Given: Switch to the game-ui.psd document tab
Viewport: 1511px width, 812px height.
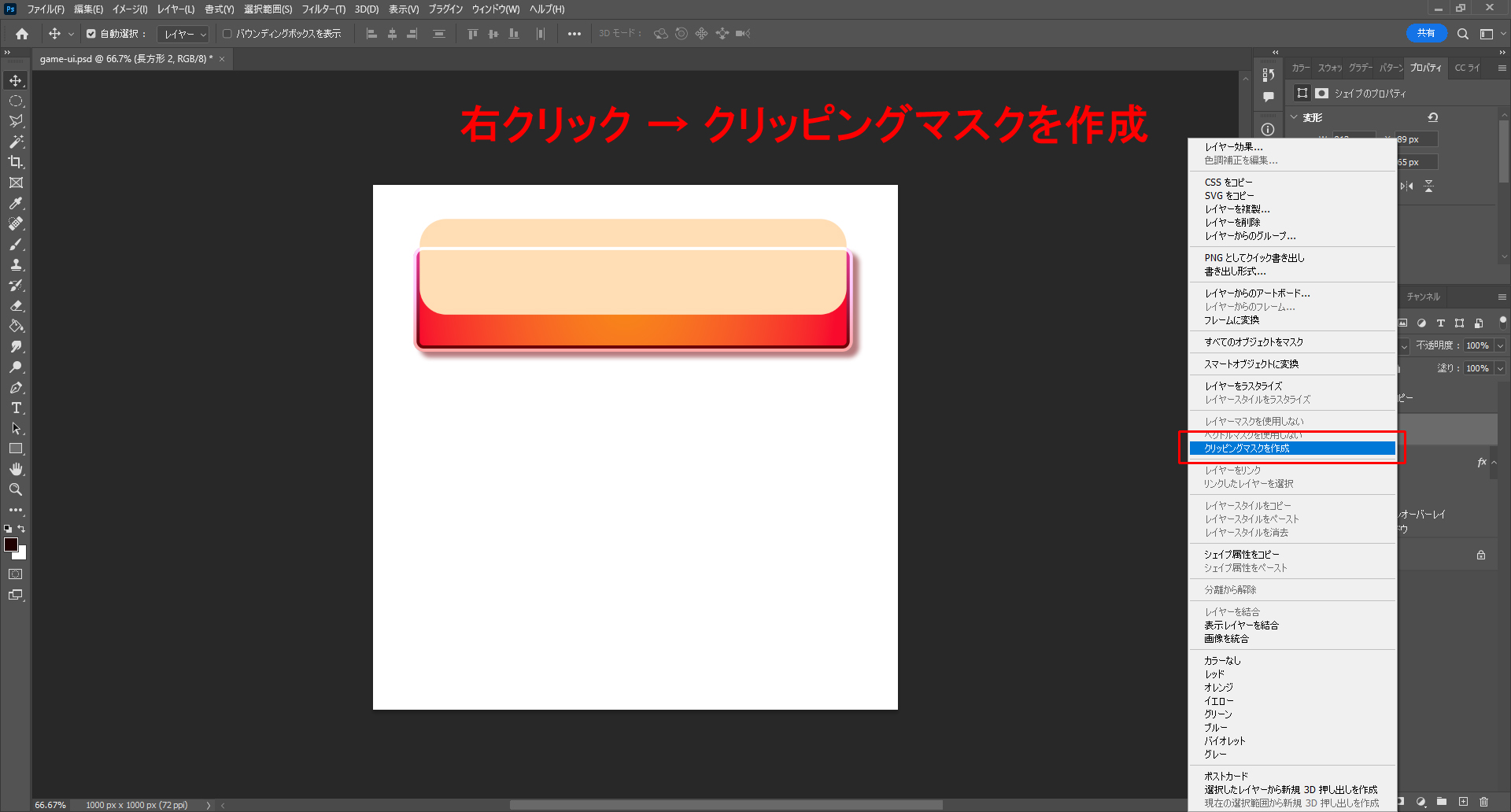Looking at the screenshot, I should [126, 59].
